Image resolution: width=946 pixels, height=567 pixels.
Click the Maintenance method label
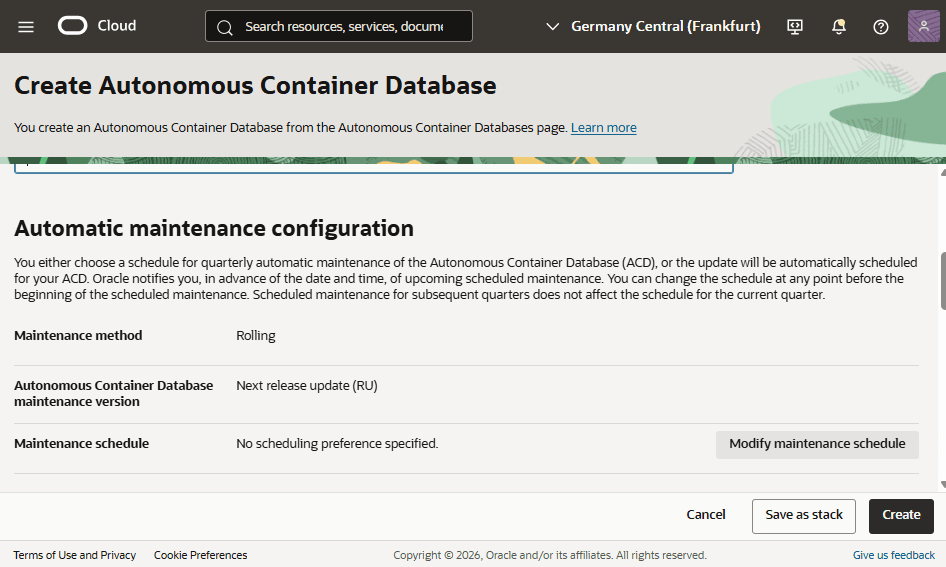pos(78,335)
